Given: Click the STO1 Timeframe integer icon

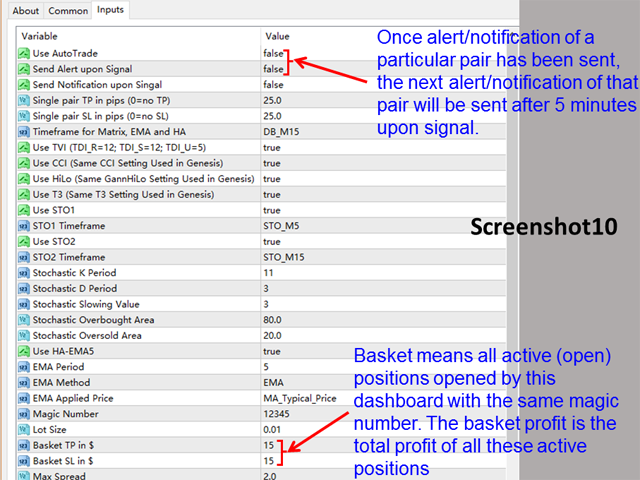Looking at the screenshot, I should (24, 226).
